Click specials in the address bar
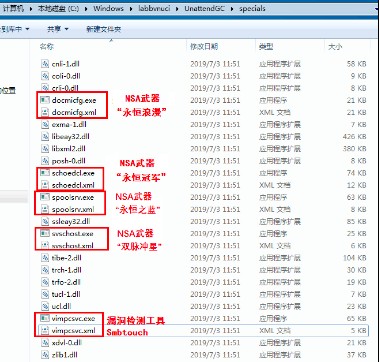This screenshot has width=379, height=362. pyautogui.click(x=252, y=8)
